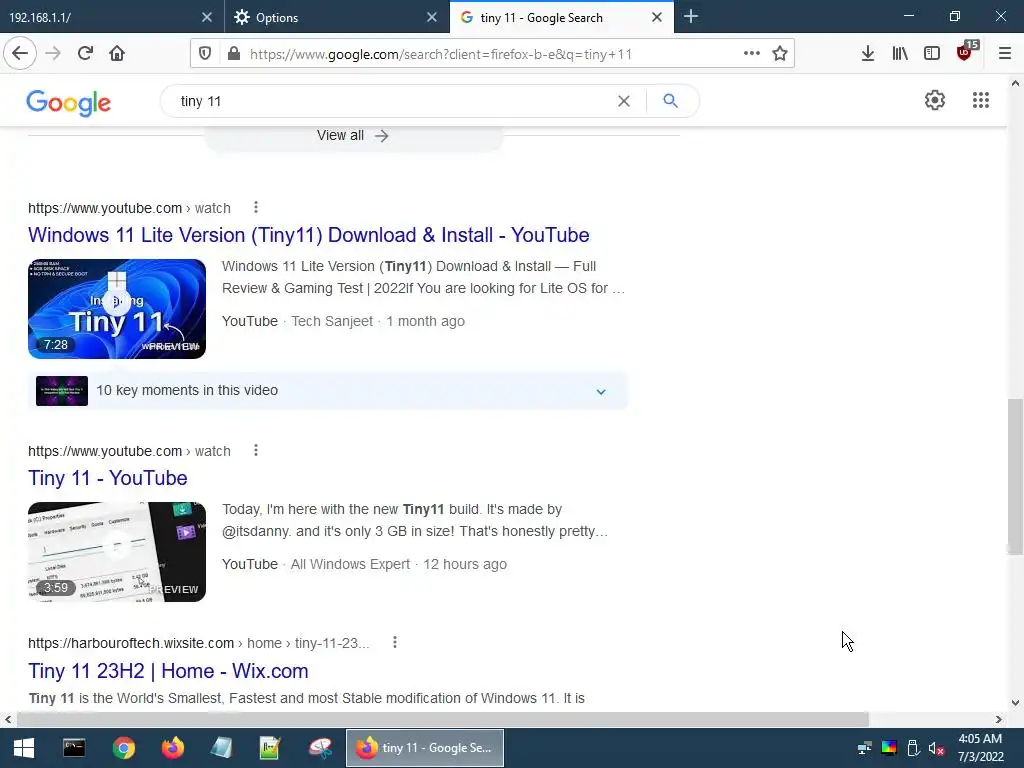Open options for the harbouroftech result
The width and height of the screenshot is (1024, 768).
[x=394, y=643]
